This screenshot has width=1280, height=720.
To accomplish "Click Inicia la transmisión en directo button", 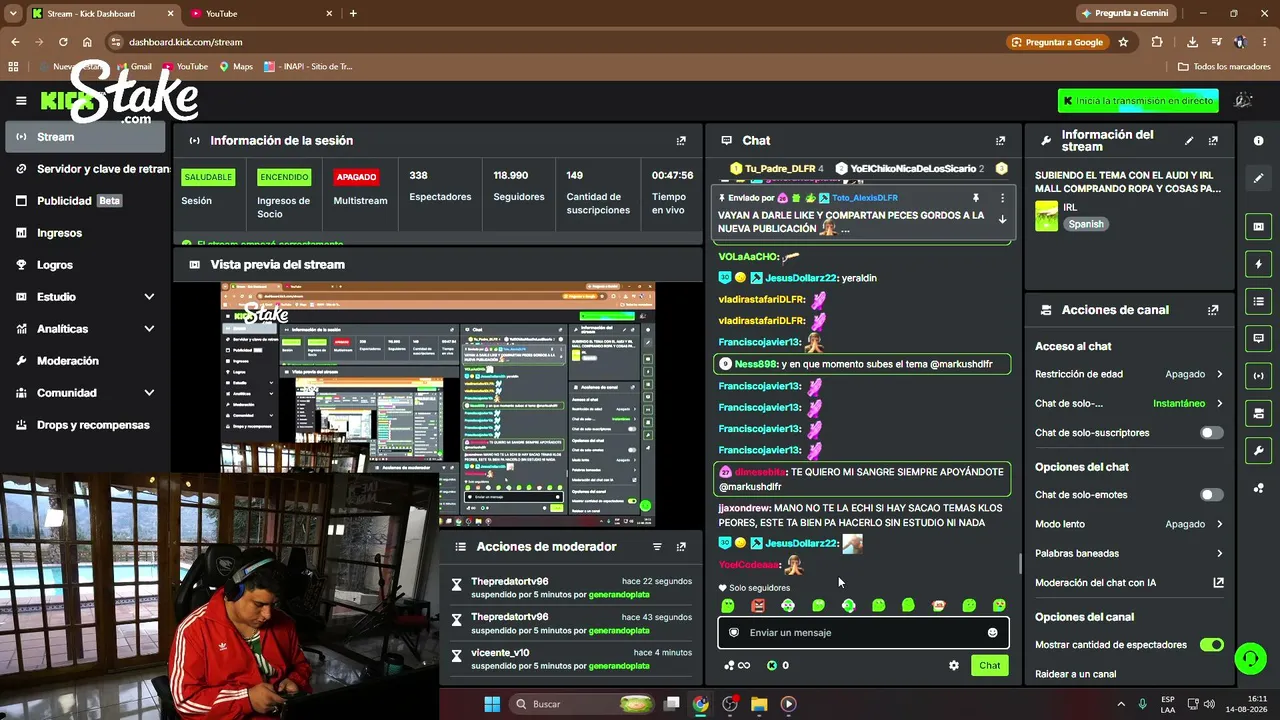I will click(x=1138, y=101).
